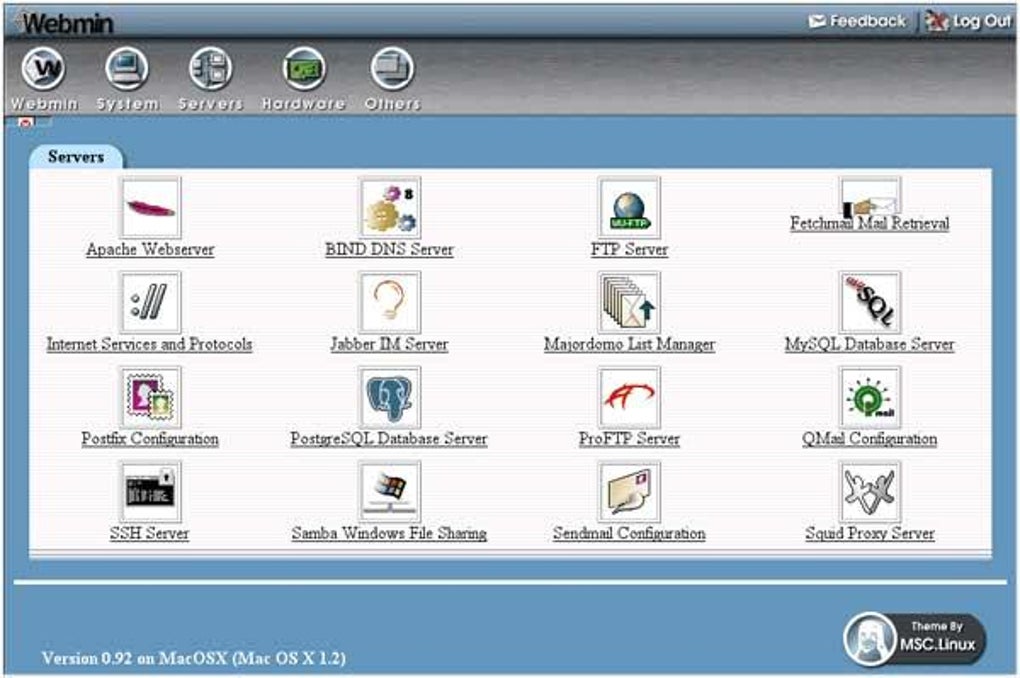Switch to the System category

click(x=128, y=79)
